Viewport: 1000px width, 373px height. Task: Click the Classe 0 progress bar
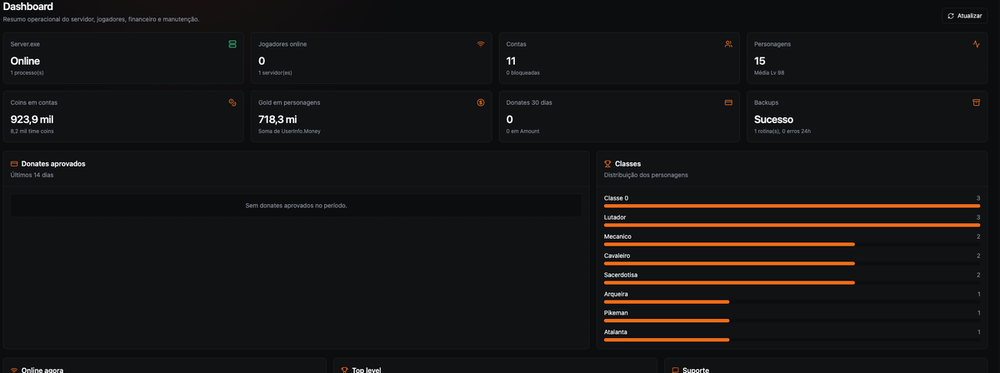(792, 206)
